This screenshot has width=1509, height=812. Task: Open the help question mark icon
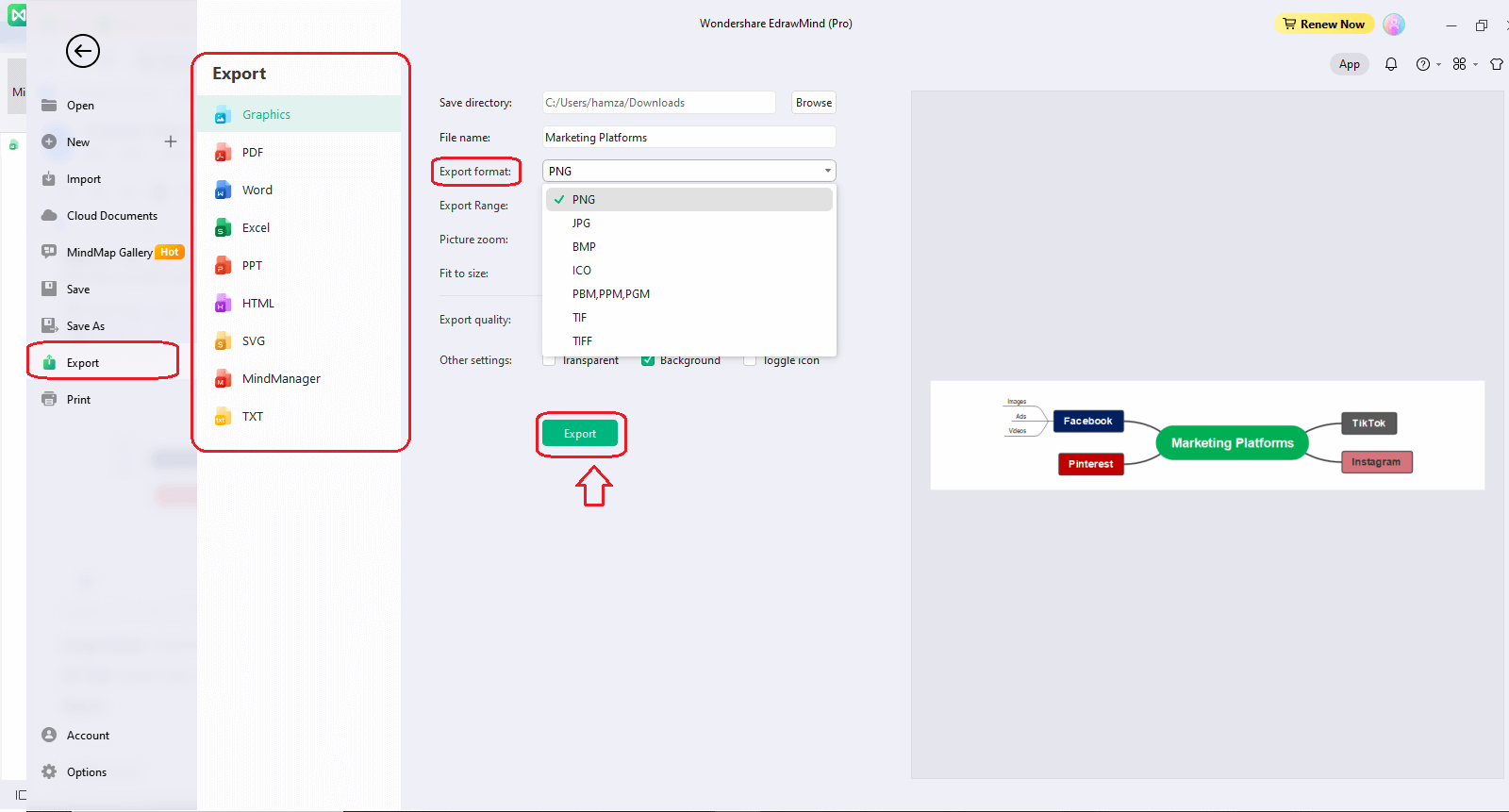pyautogui.click(x=1423, y=64)
